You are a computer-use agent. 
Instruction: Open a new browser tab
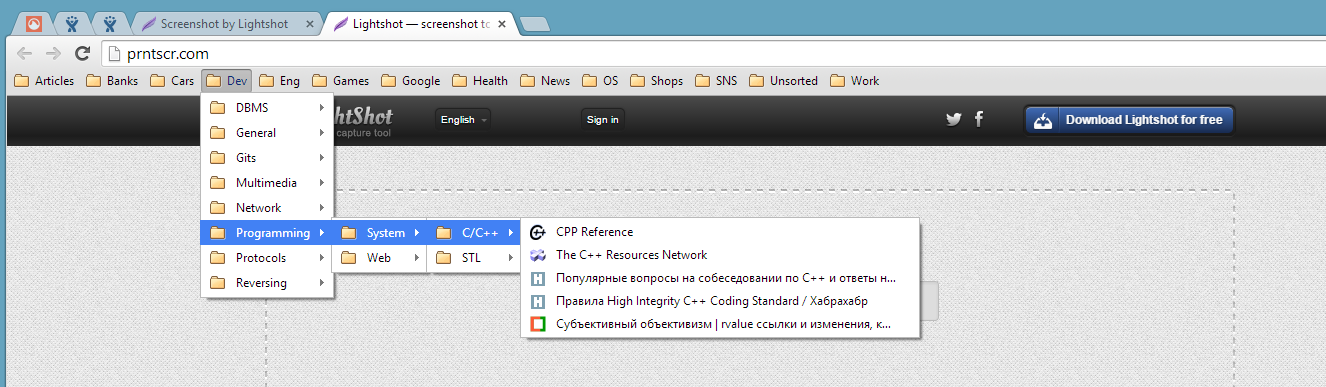535,24
